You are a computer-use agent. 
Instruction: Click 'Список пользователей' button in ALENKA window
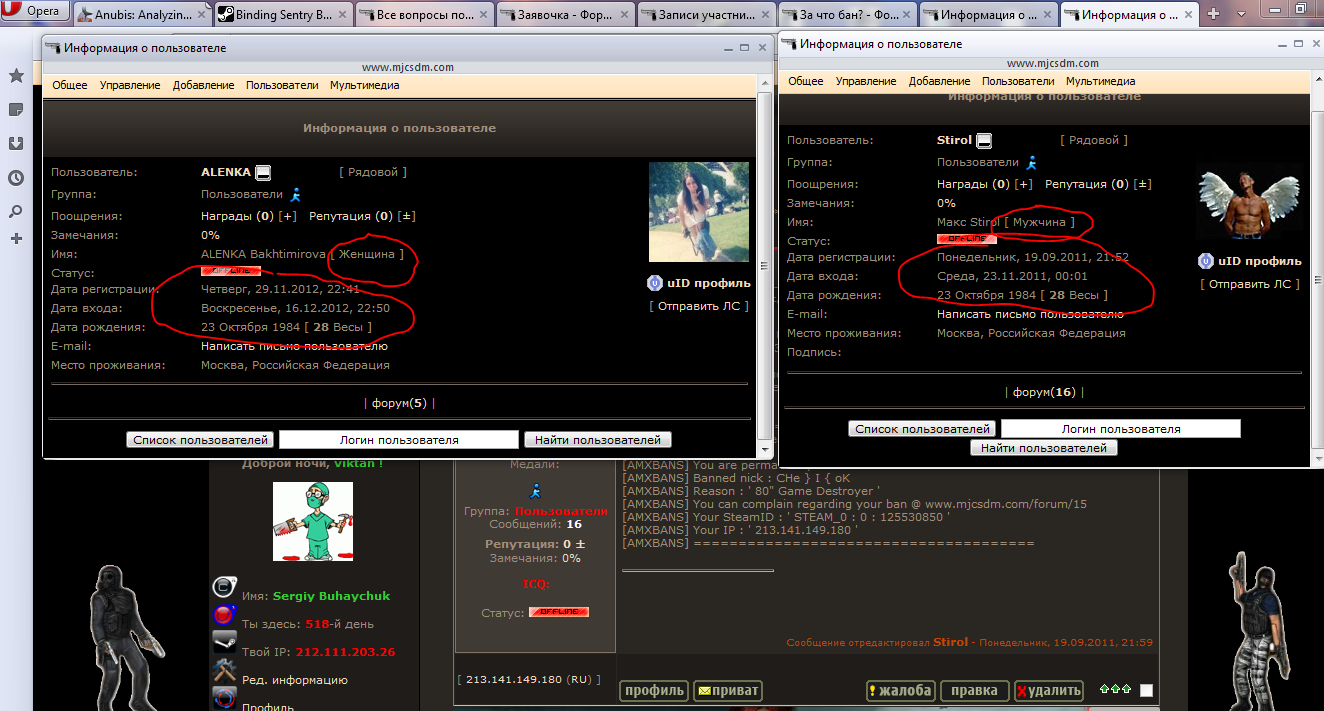201,440
